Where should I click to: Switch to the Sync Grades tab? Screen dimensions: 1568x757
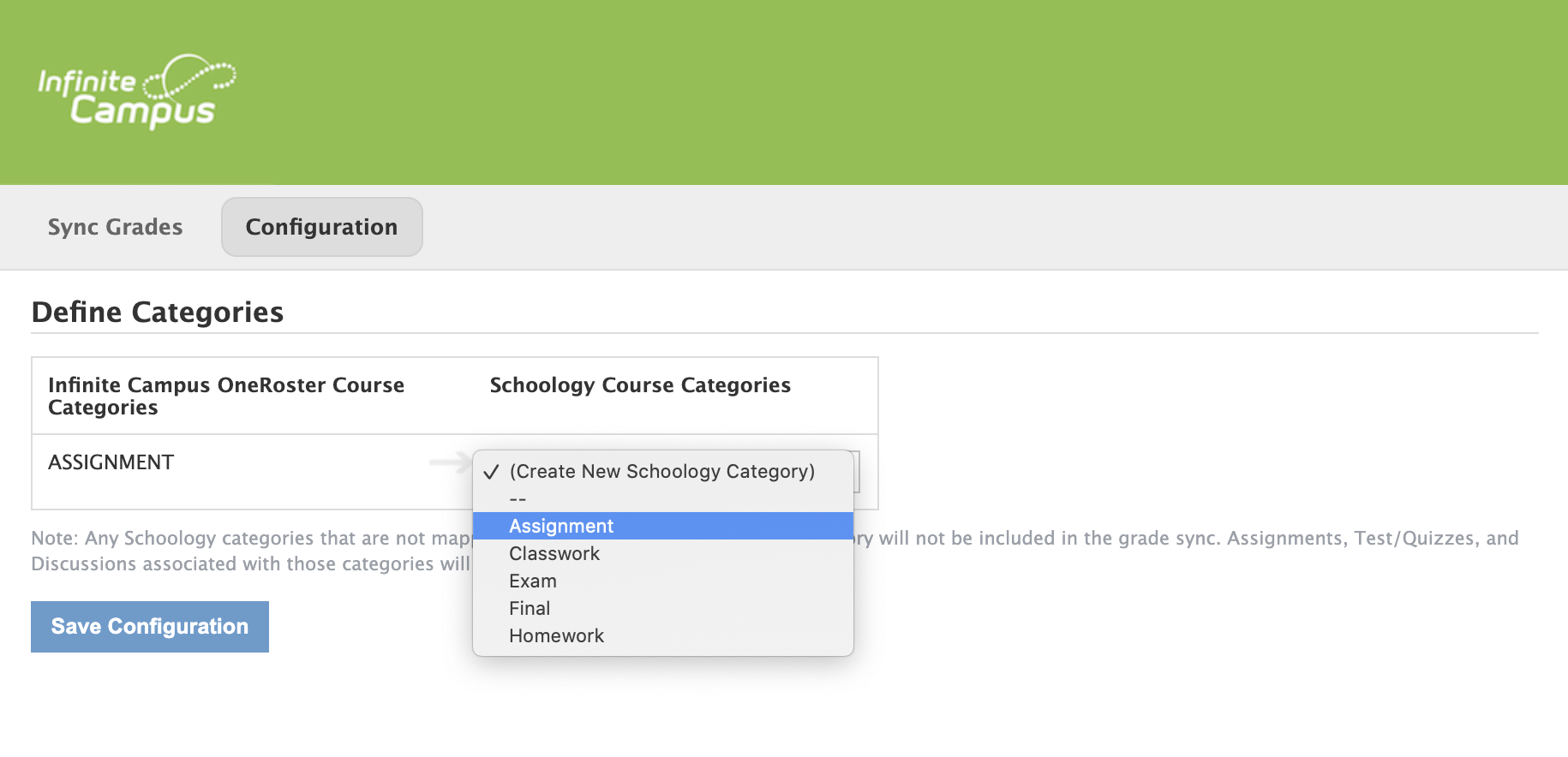(x=115, y=227)
